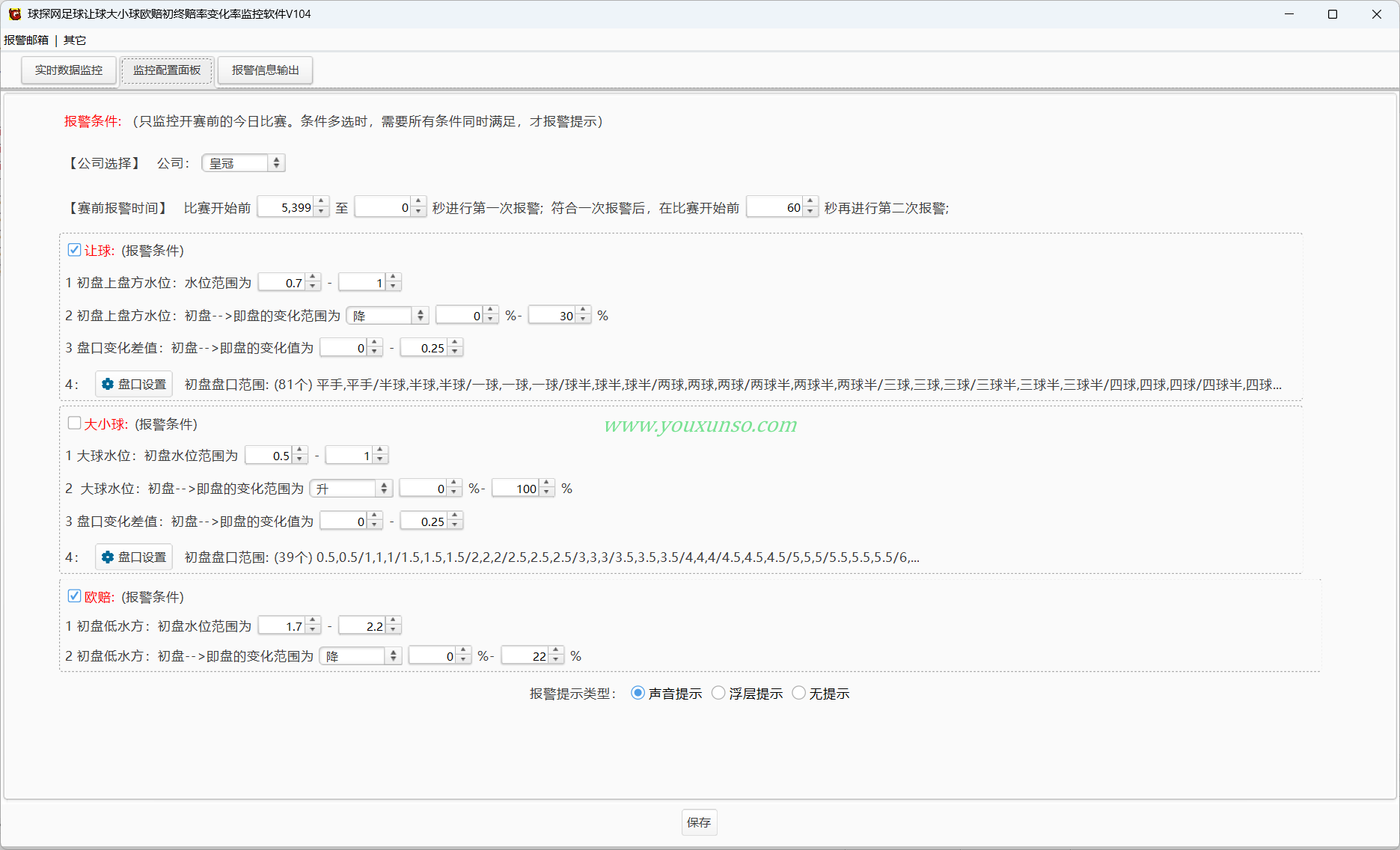This screenshot has width=1400, height=850.
Task: Click the 大小球 初盘盘口范围 (39个) text
Action: click(551, 557)
